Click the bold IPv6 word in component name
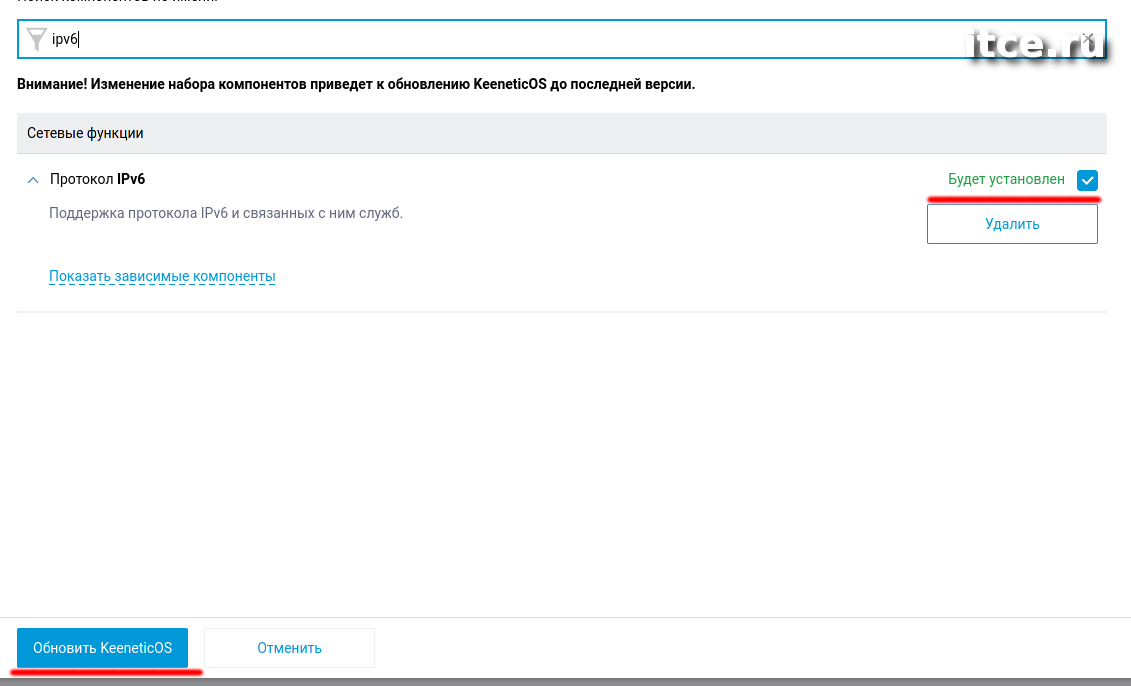This screenshot has height=686, width=1131. click(131, 179)
